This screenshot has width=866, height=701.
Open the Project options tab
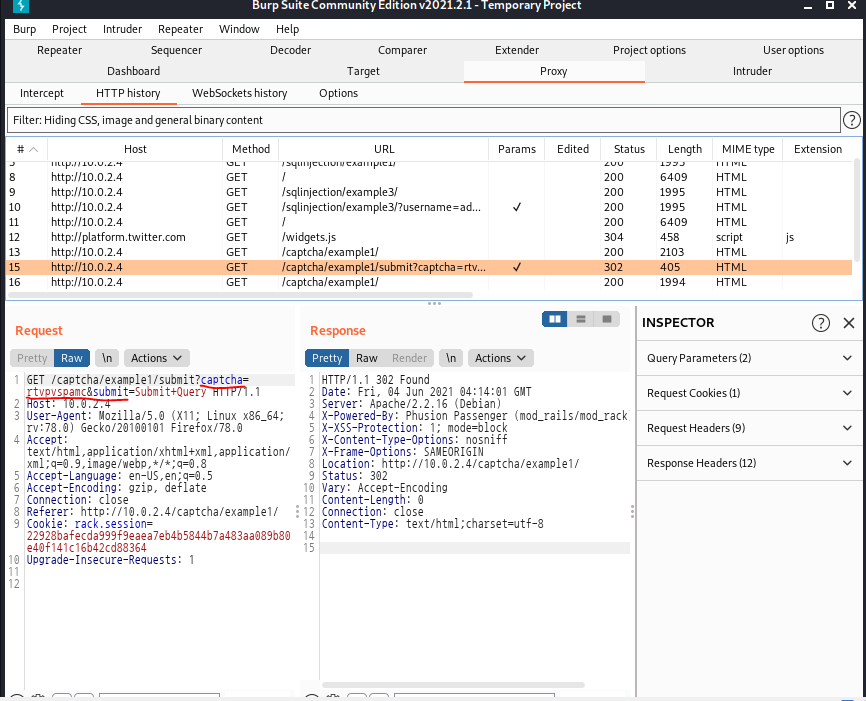coord(649,50)
